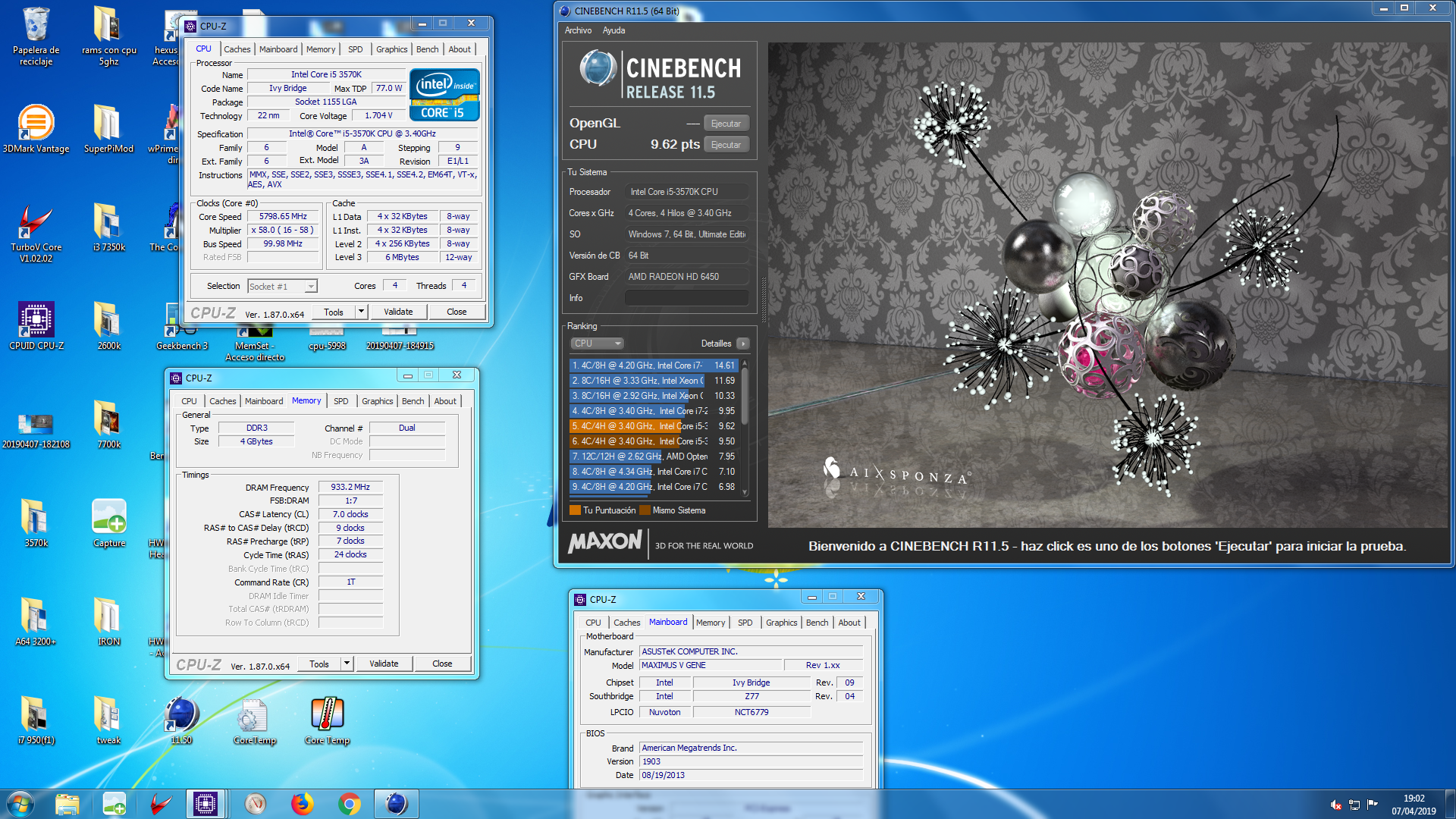Open the 3570k folder icon
This screenshot has width=1456, height=819.
point(36,523)
